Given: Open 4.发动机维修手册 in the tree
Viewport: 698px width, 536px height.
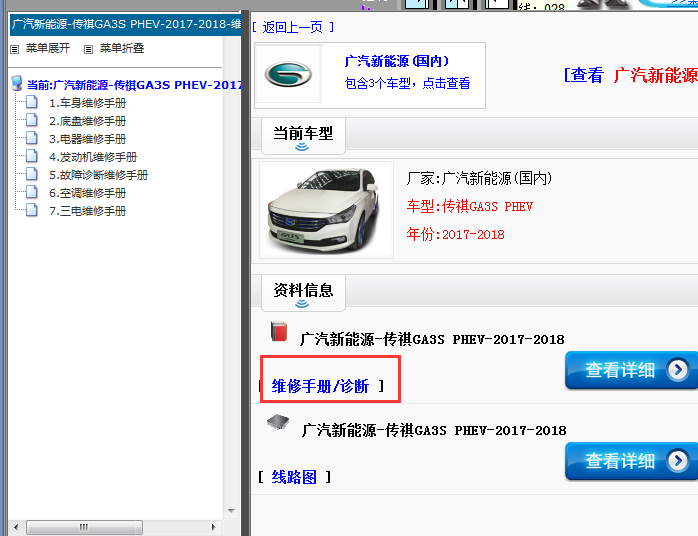Looking at the screenshot, I should (x=93, y=157).
